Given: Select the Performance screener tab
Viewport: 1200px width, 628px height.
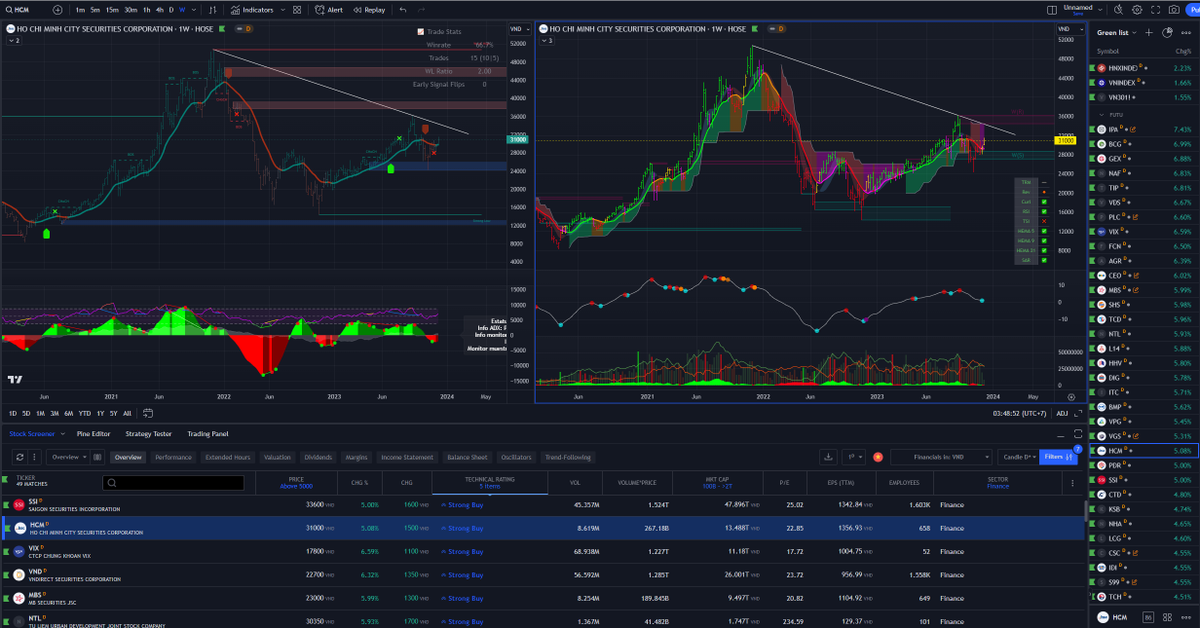Looking at the screenshot, I should (173, 457).
